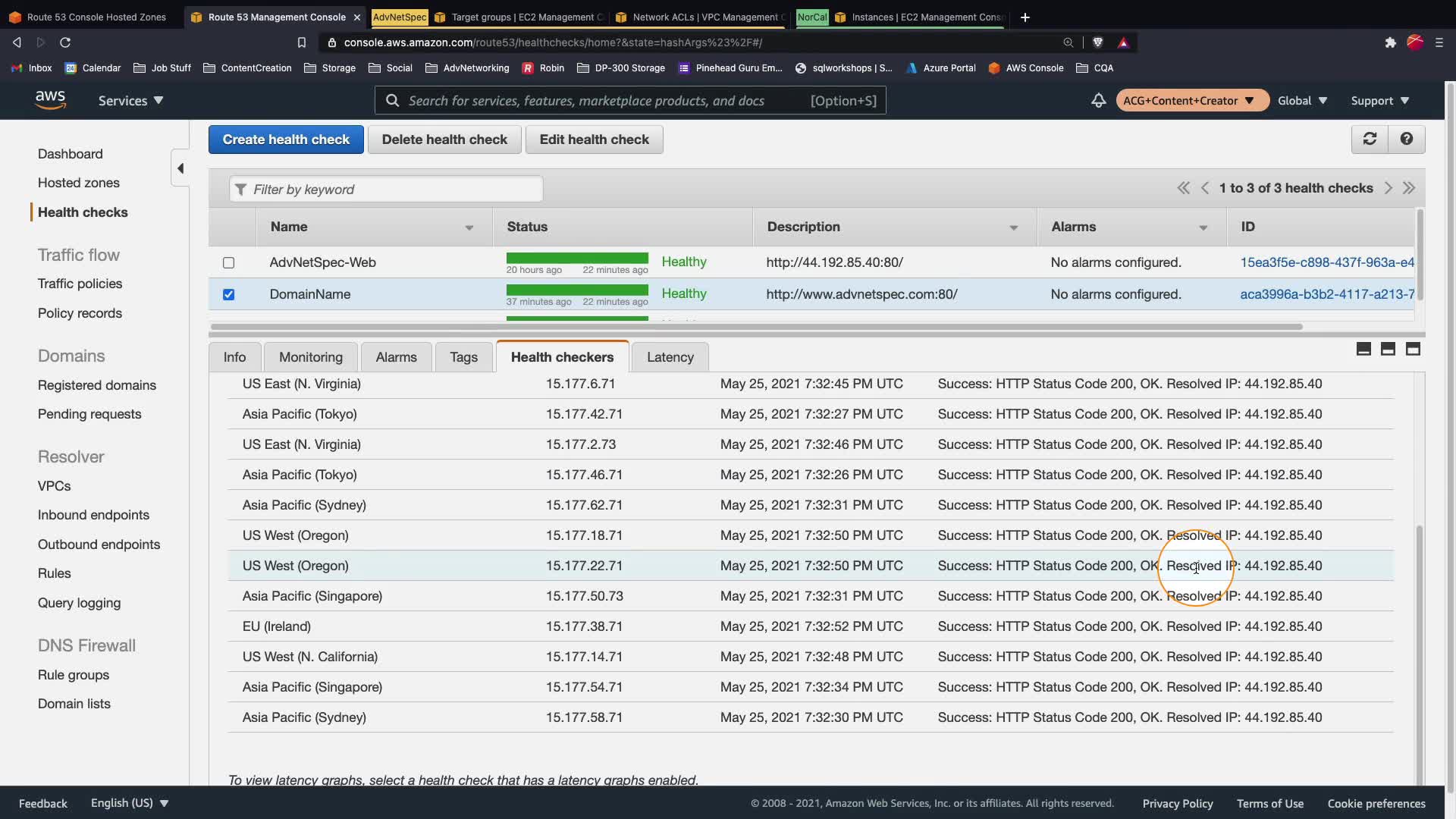Switch to the Monitoring tab
Screen dimensions: 1456x819
pos(310,357)
